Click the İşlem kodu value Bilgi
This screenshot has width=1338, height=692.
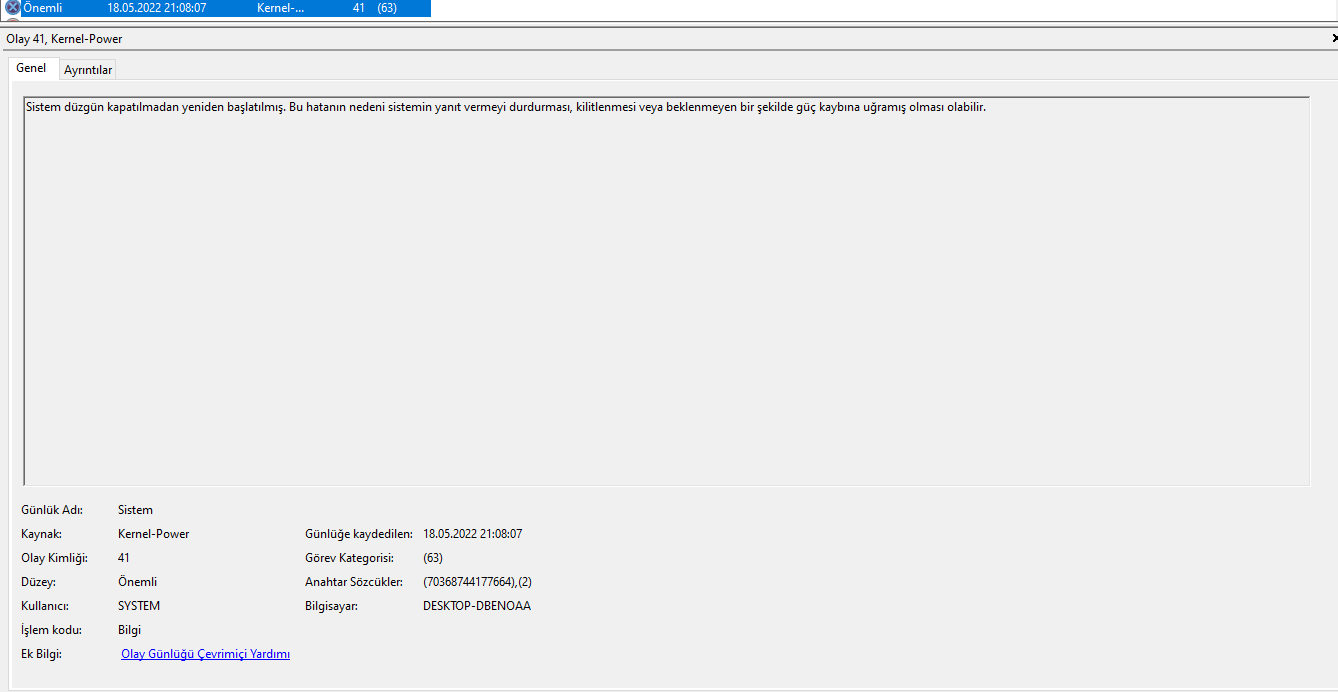[x=129, y=630]
